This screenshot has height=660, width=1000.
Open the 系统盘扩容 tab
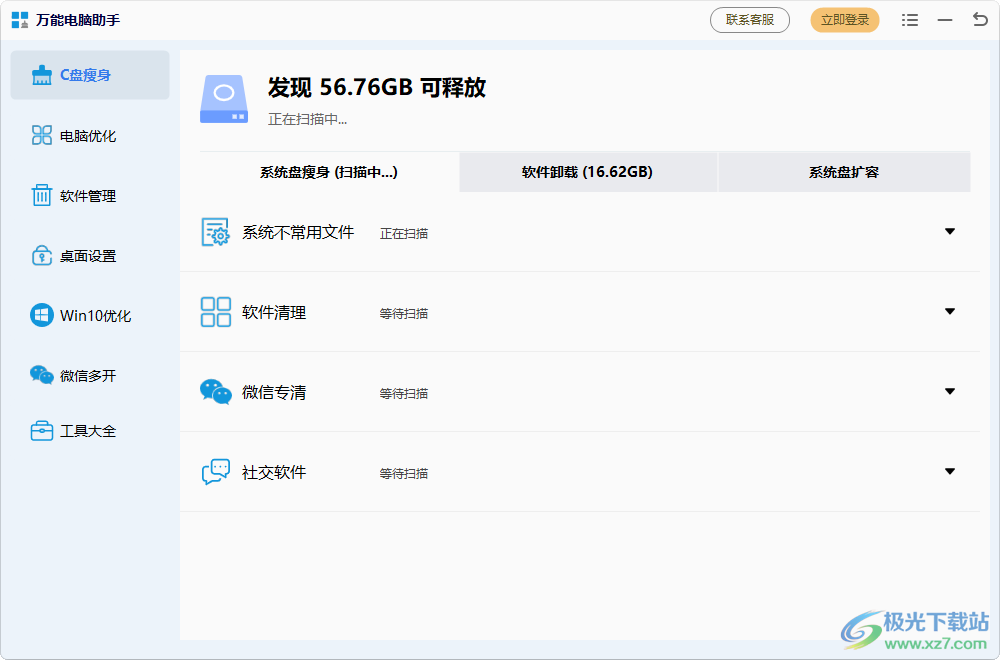(x=843, y=171)
